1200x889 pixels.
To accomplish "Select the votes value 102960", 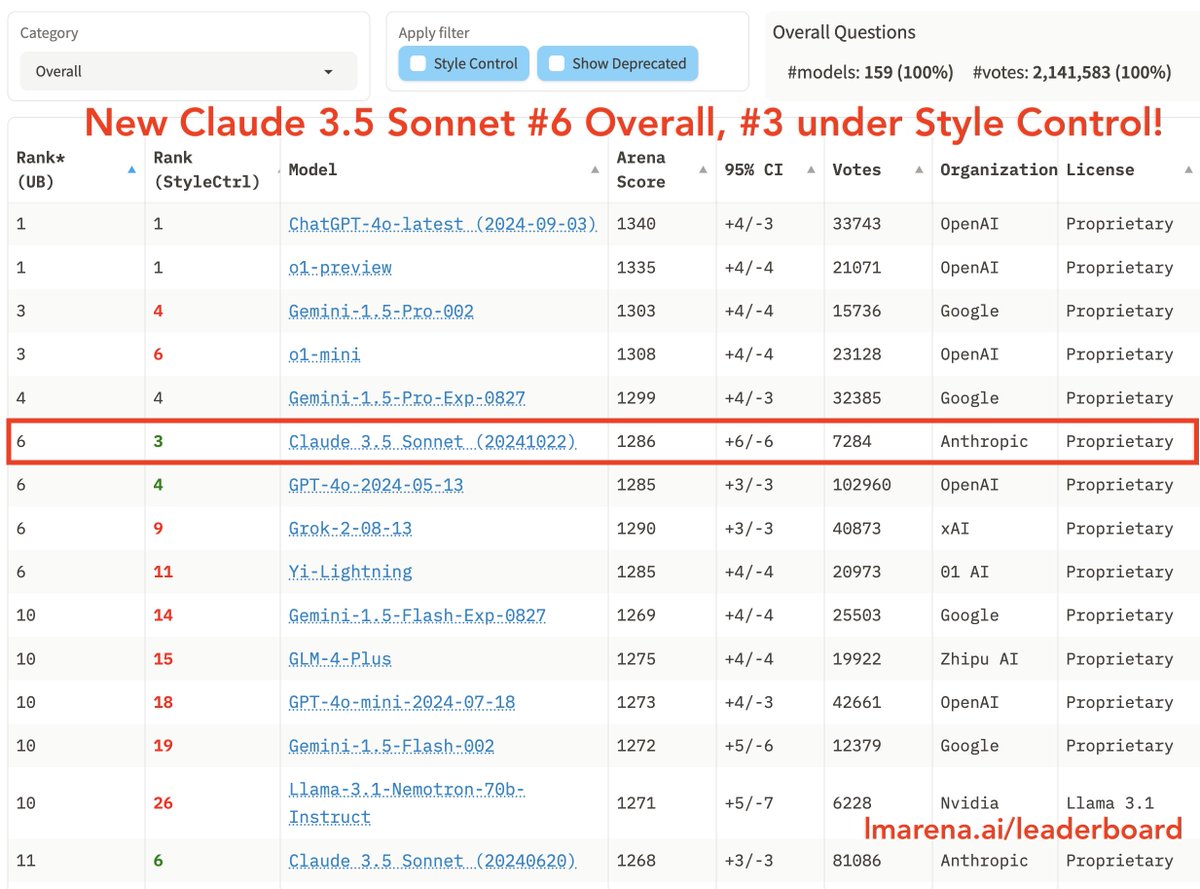I will [863, 485].
